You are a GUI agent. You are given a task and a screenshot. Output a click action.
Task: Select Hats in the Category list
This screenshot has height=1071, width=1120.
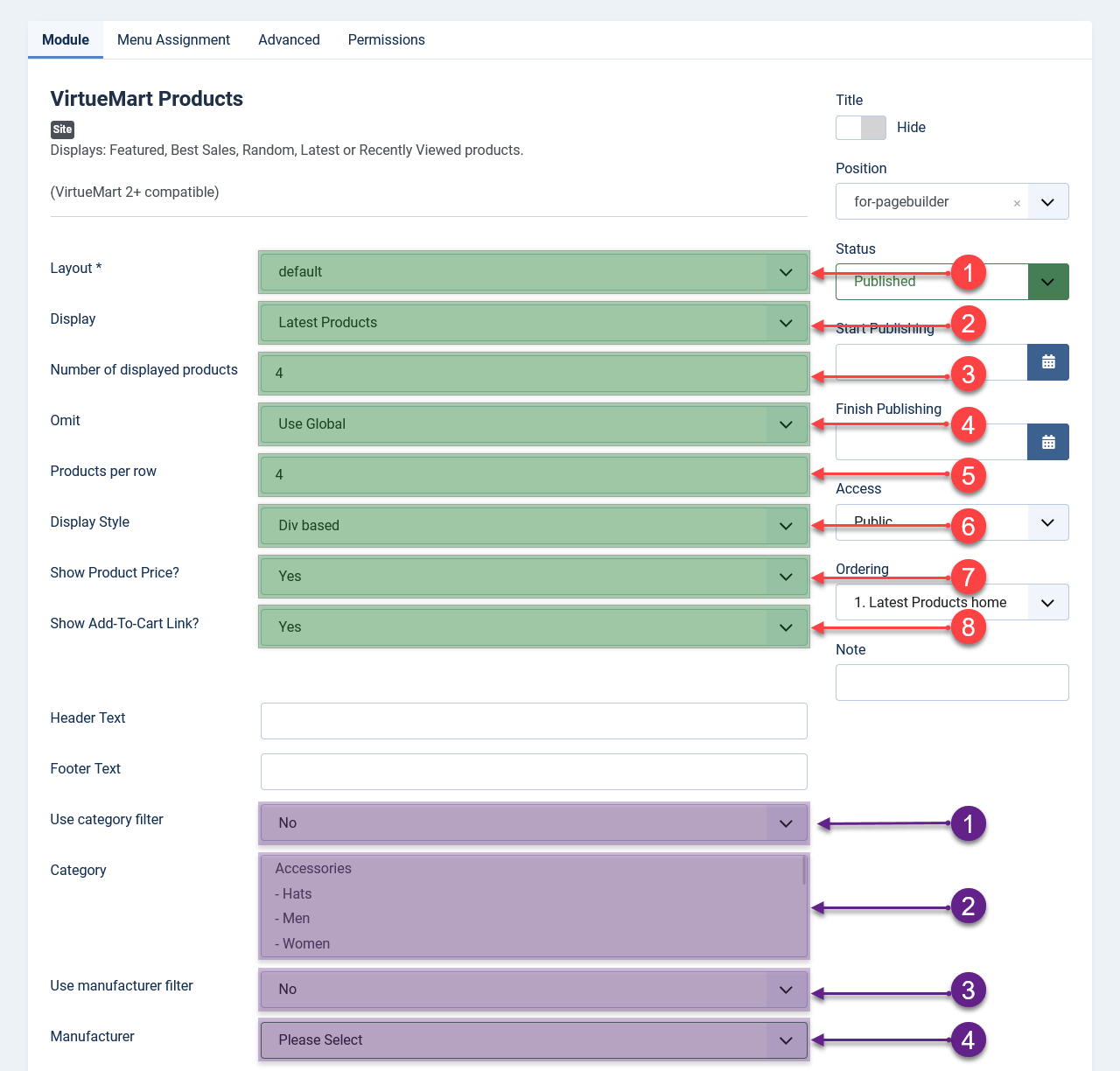(293, 894)
